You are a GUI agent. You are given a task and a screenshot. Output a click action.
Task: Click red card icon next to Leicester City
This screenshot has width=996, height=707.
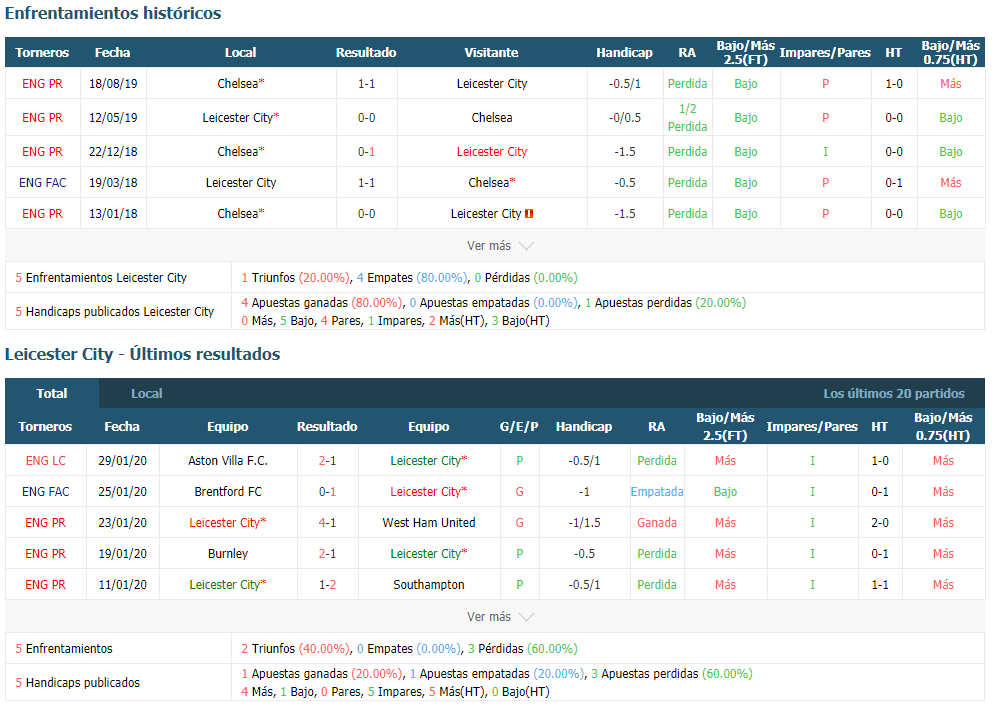pyautogui.click(x=528, y=214)
